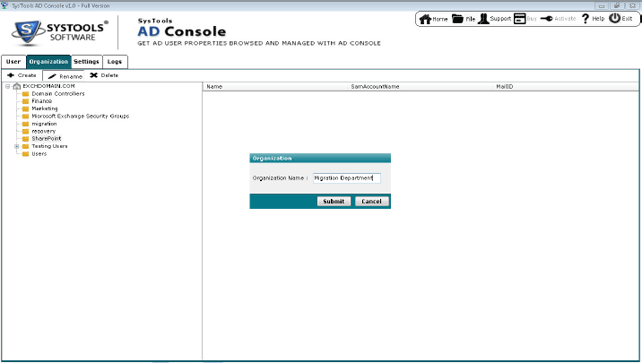Select the Organization tab
The height and width of the screenshot is (363, 642).
click(48, 62)
